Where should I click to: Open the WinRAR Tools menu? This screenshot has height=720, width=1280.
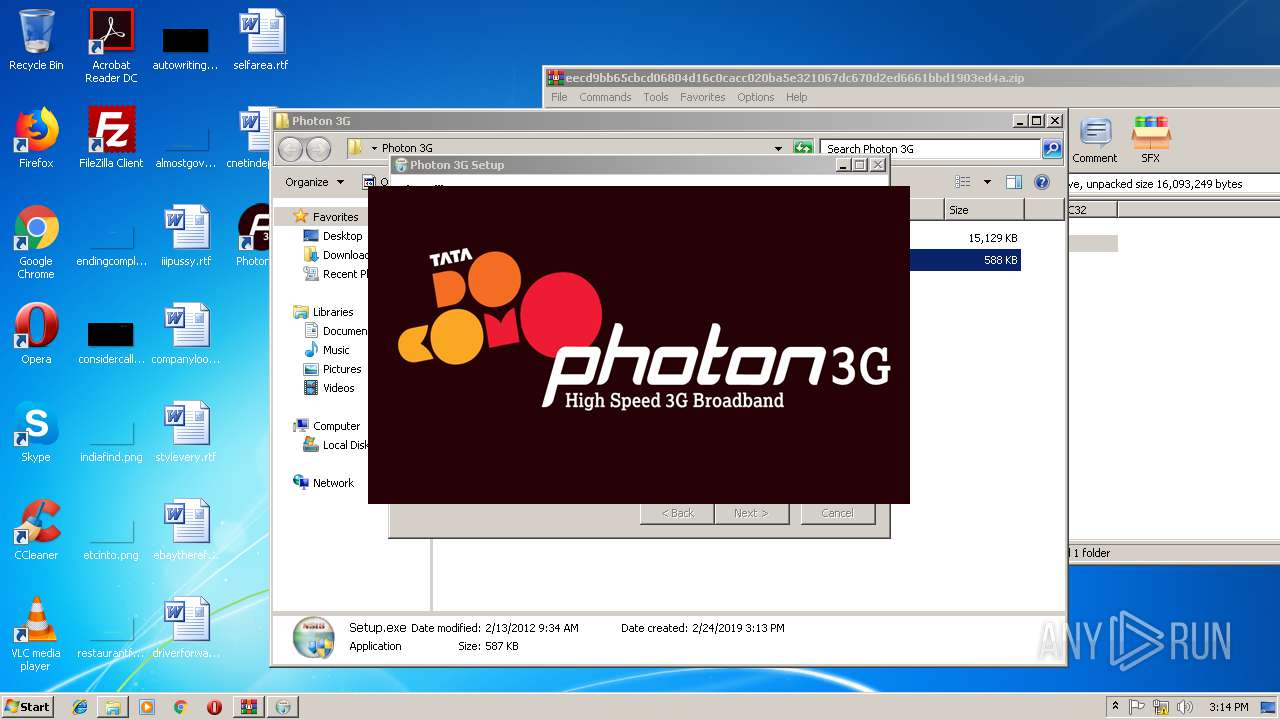pos(656,97)
